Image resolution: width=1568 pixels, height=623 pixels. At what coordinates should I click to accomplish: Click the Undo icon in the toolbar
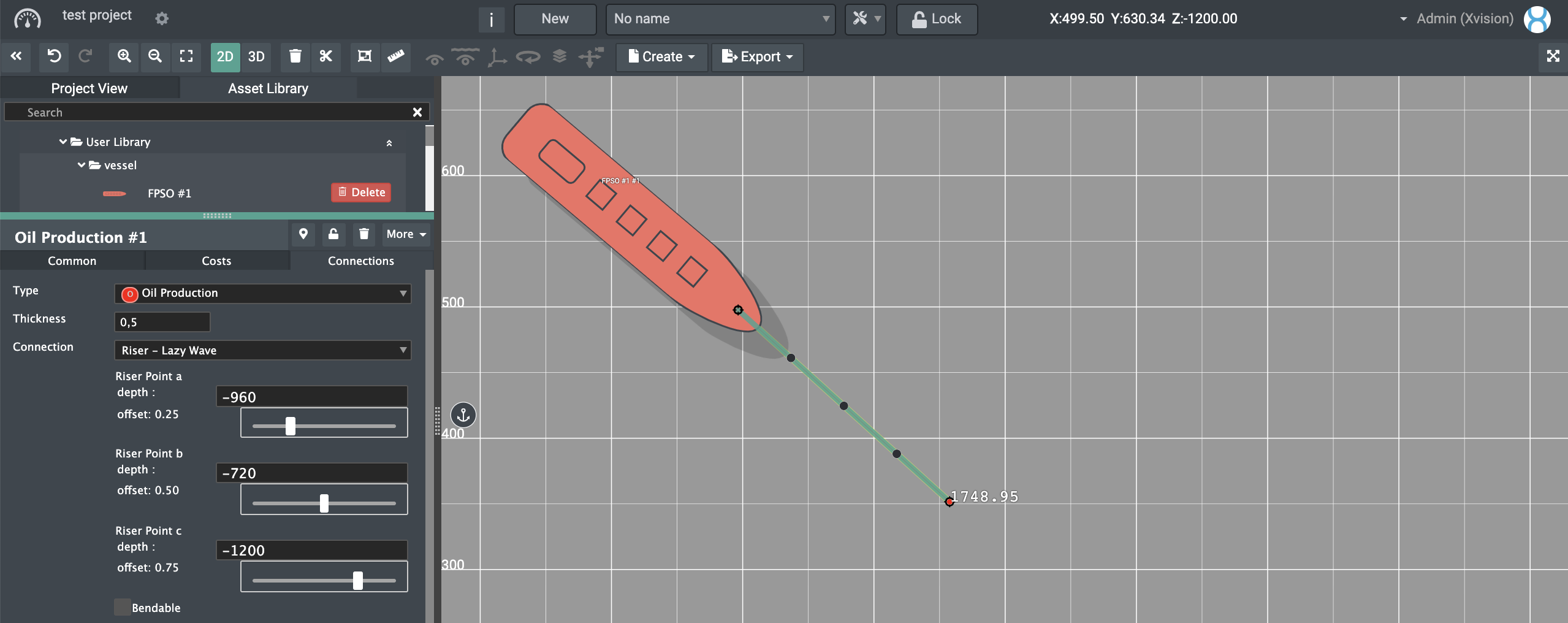click(x=54, y=56)
